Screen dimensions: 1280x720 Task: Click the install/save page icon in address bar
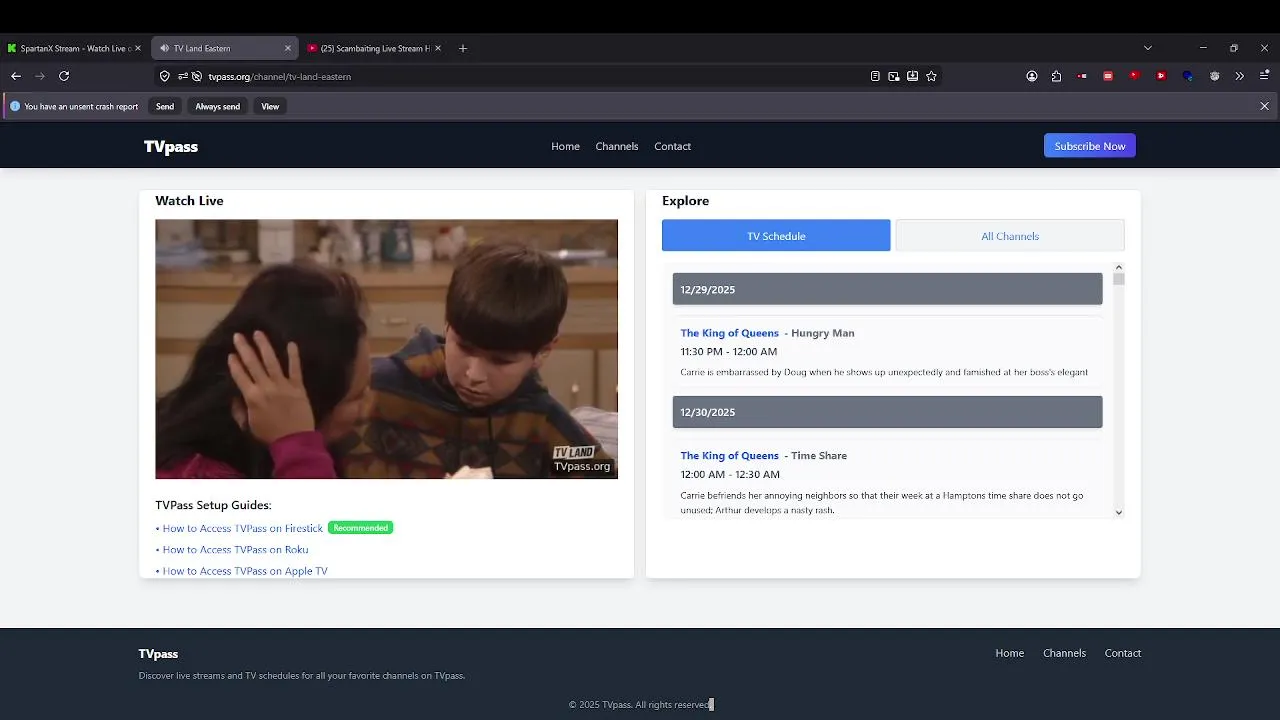tap(913, 76)
